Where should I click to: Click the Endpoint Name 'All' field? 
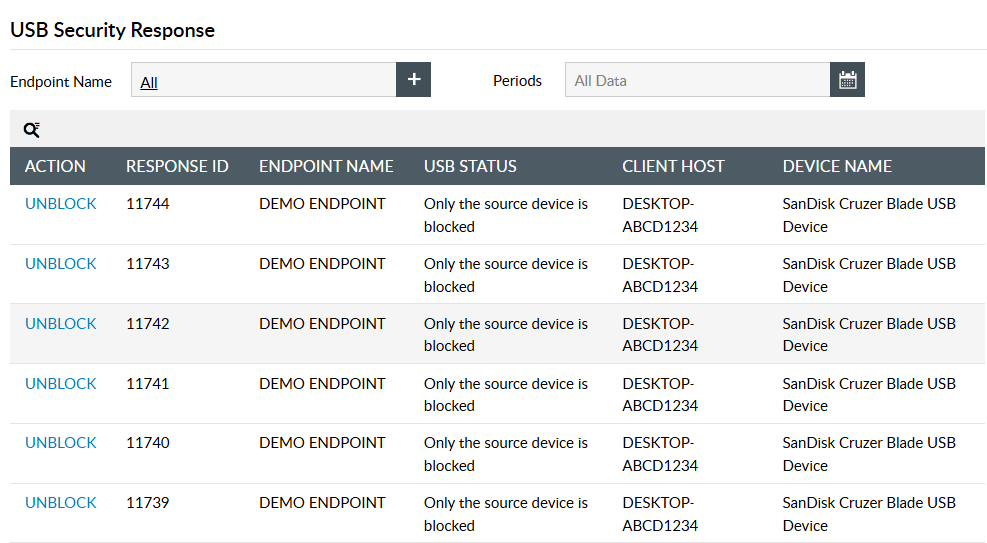(x=264, y=81)
